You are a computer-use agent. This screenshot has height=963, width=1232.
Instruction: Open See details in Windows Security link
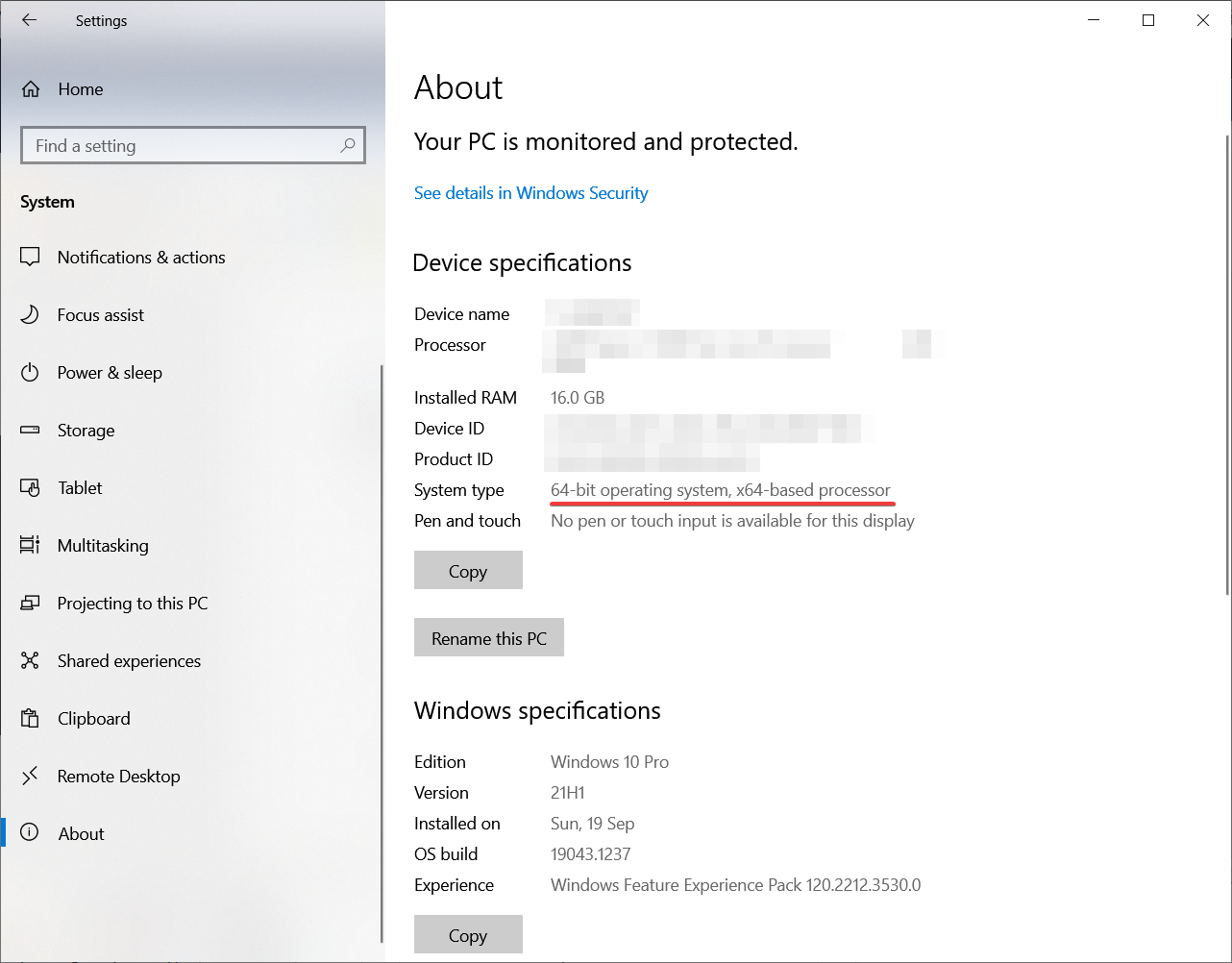click(x=530, y=193)
